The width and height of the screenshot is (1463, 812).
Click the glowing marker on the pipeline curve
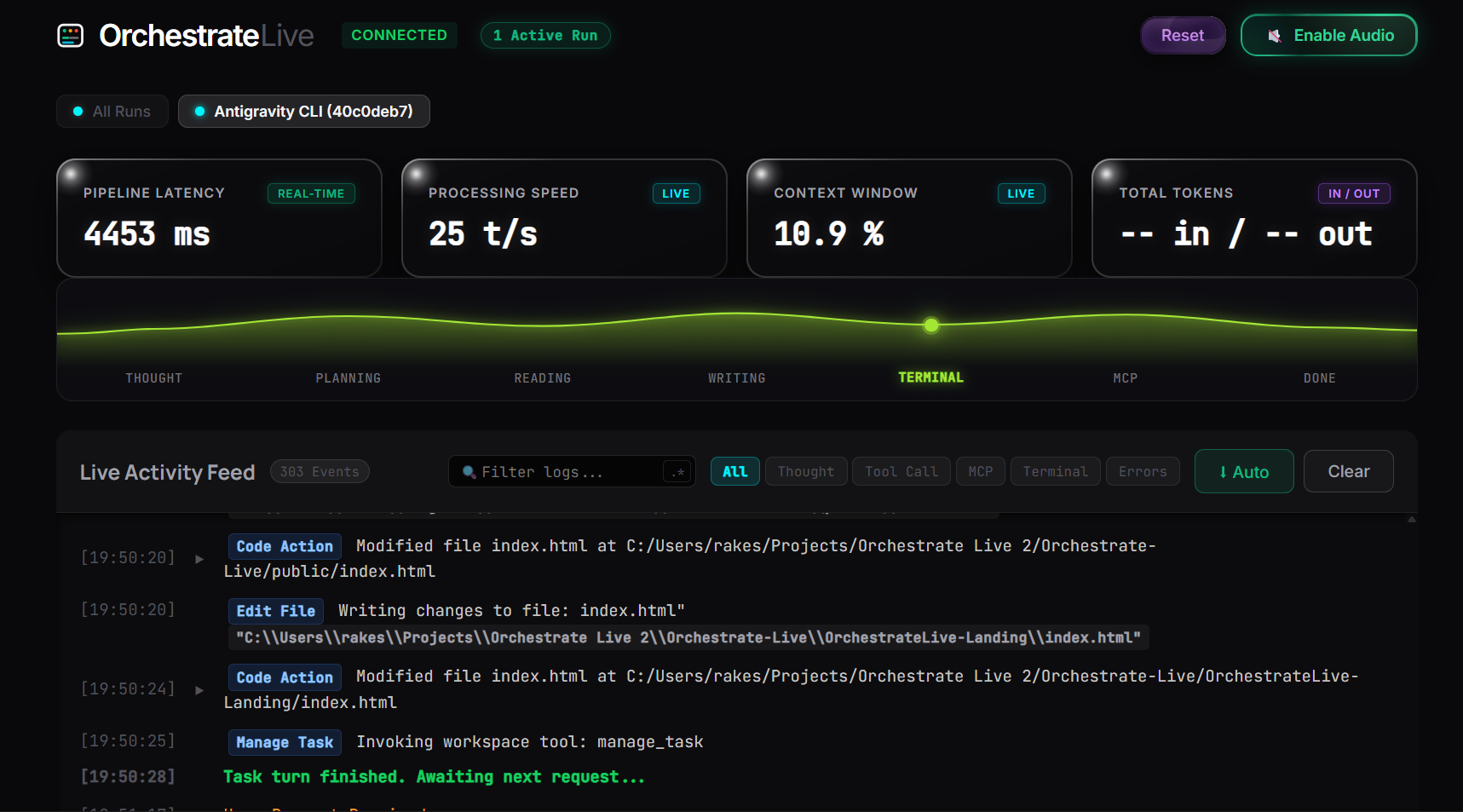pyautogui.click(x=931, y=325)
